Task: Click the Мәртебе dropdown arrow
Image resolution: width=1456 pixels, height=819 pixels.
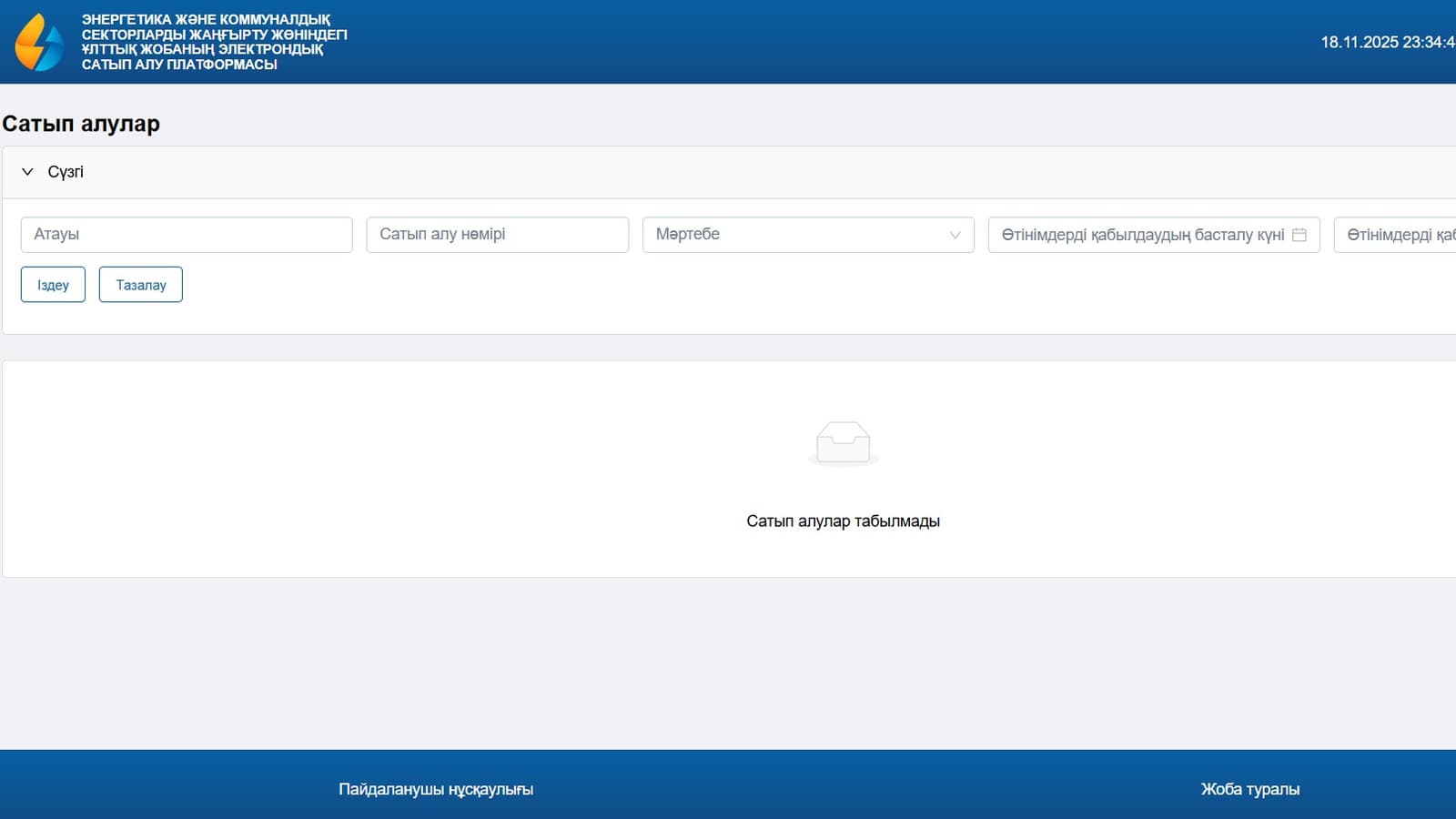Action: pyautogui.click(x=955, y=235)
